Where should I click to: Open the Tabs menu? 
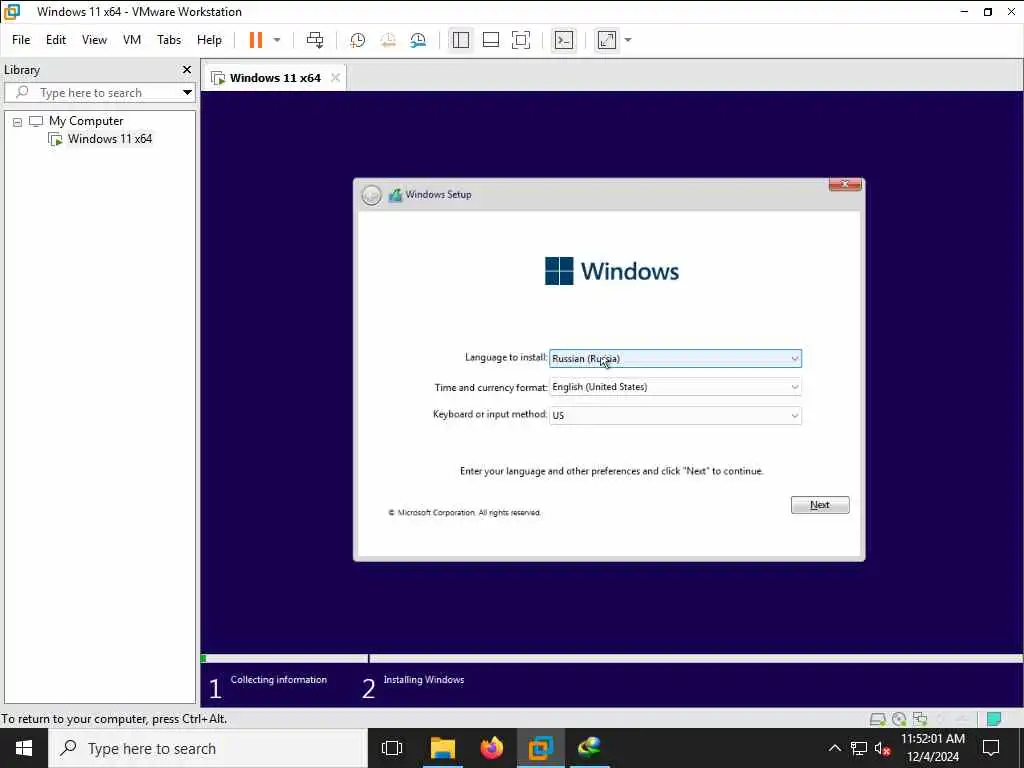tap(168, 40)
